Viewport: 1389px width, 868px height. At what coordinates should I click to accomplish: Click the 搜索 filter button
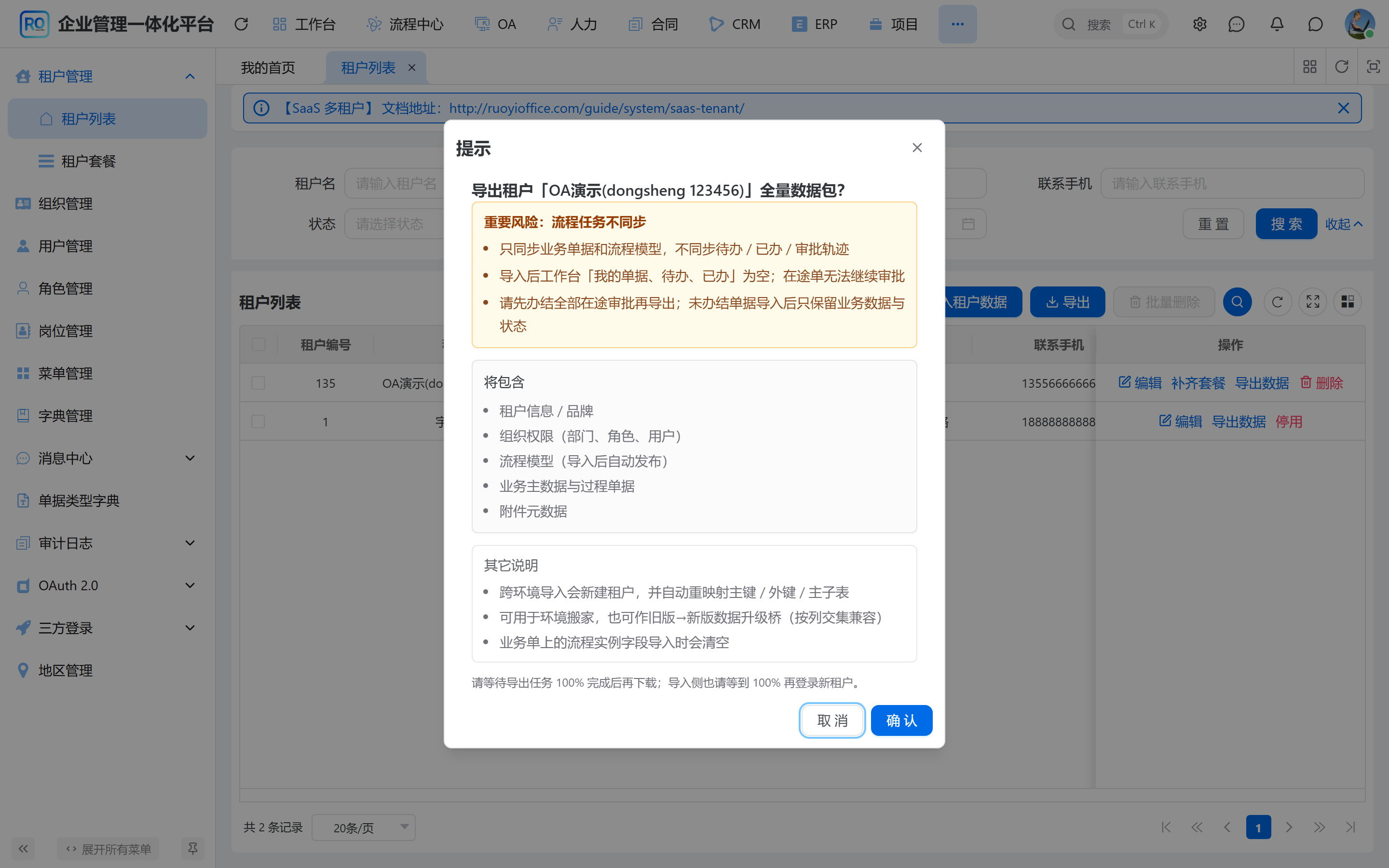[1286, 224]
